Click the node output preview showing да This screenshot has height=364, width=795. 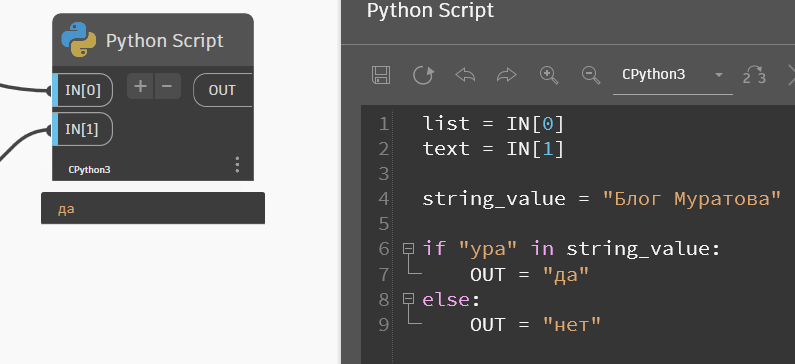point(153,208)
